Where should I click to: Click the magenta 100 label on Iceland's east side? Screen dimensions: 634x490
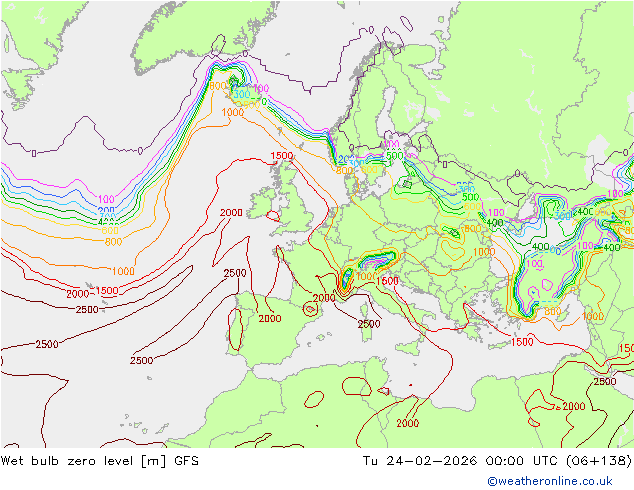[261, 89]
